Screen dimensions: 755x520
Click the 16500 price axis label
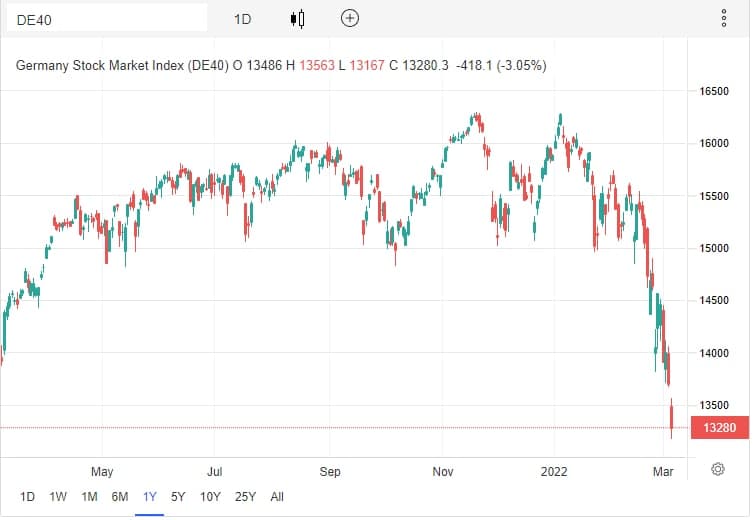pos(714,91)
